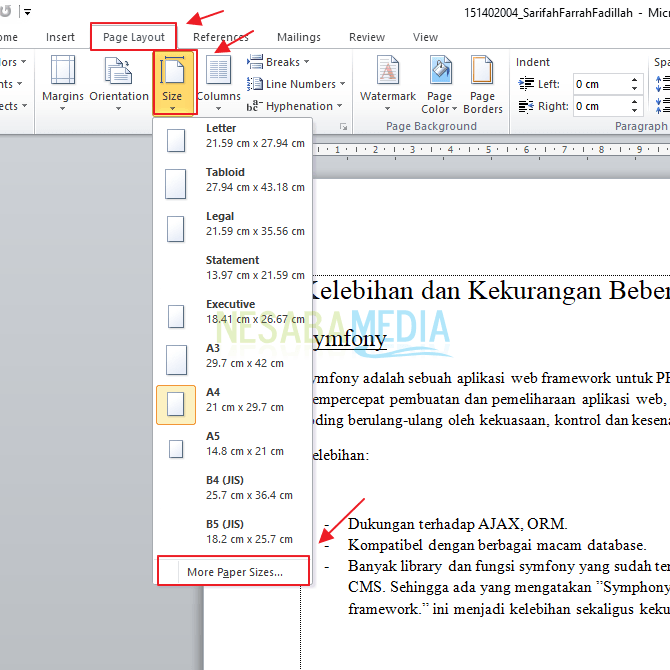This screenshot has height=670, width=670.
Task: Expand the Breaks dropdown
Action: [x=278, y=62]
